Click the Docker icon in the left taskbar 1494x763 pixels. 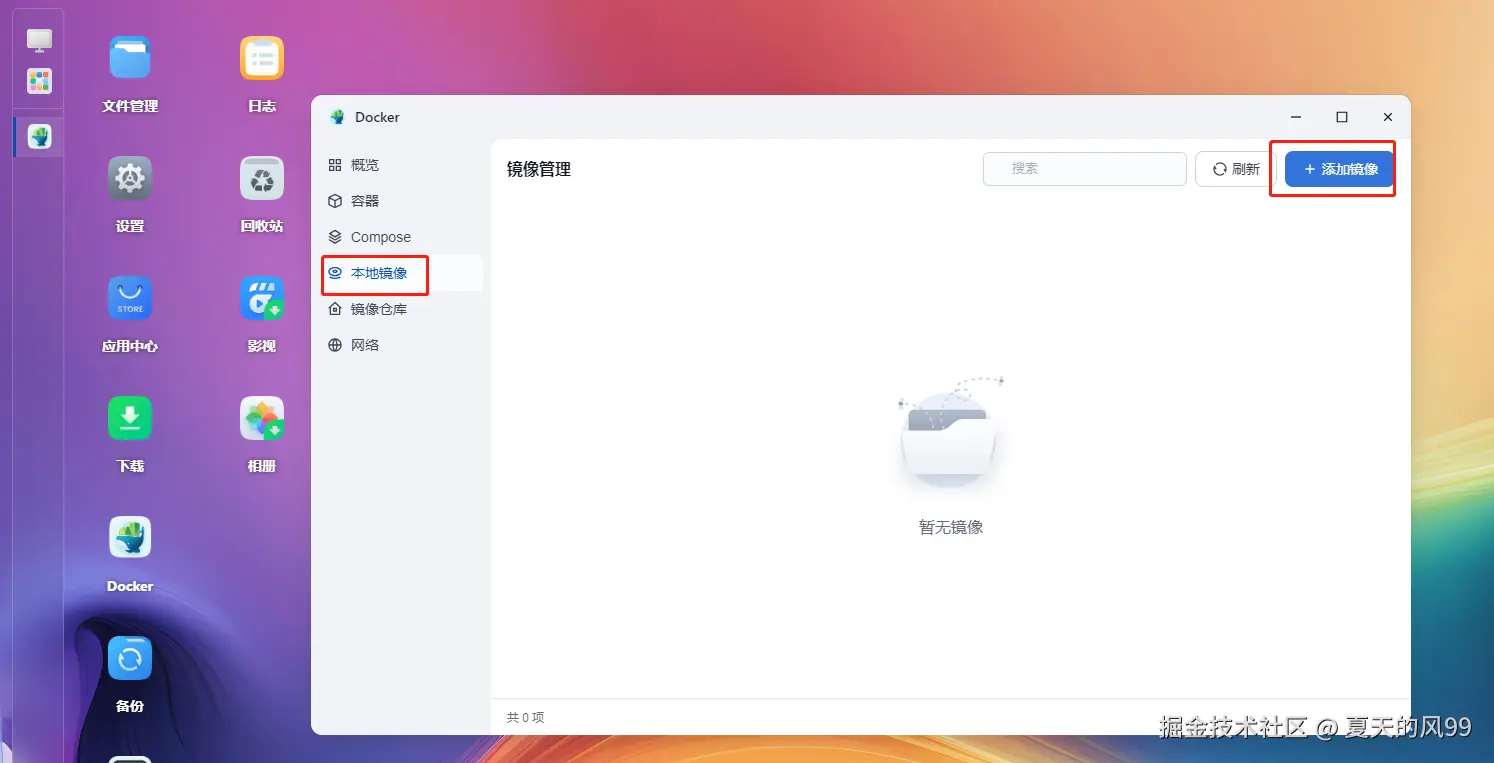[39, 136]
